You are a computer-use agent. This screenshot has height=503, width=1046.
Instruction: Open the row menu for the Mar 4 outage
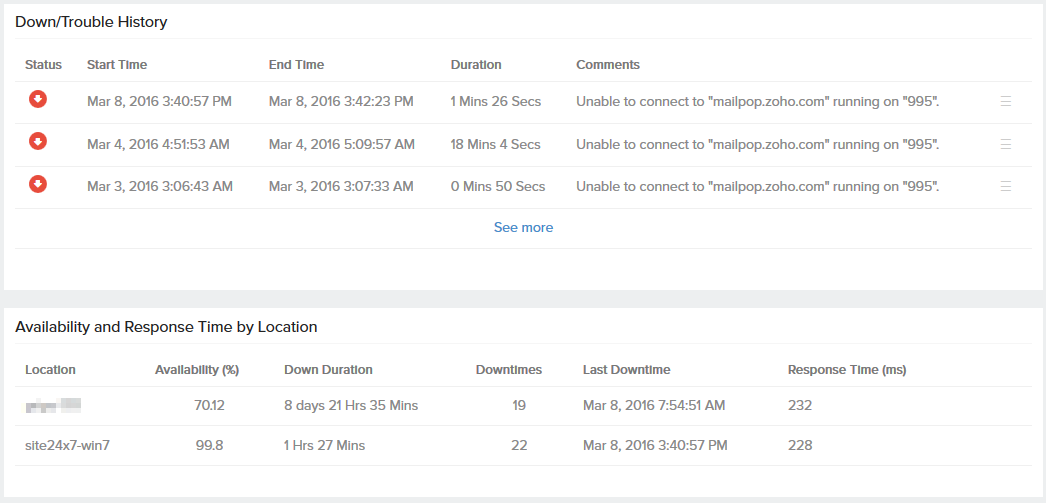[x=1006, y=144]
